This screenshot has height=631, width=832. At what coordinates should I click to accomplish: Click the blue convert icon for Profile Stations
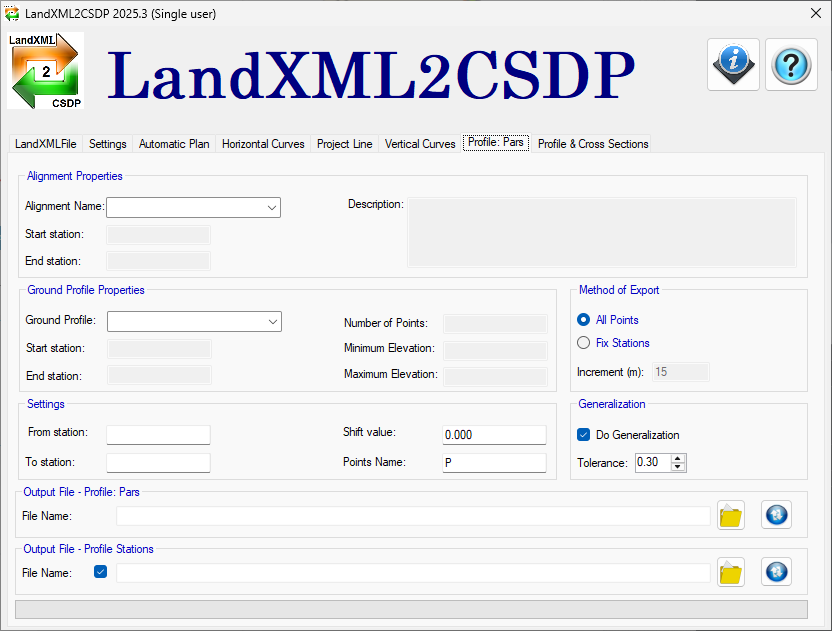pyautogui.click(x=776, y=572)
